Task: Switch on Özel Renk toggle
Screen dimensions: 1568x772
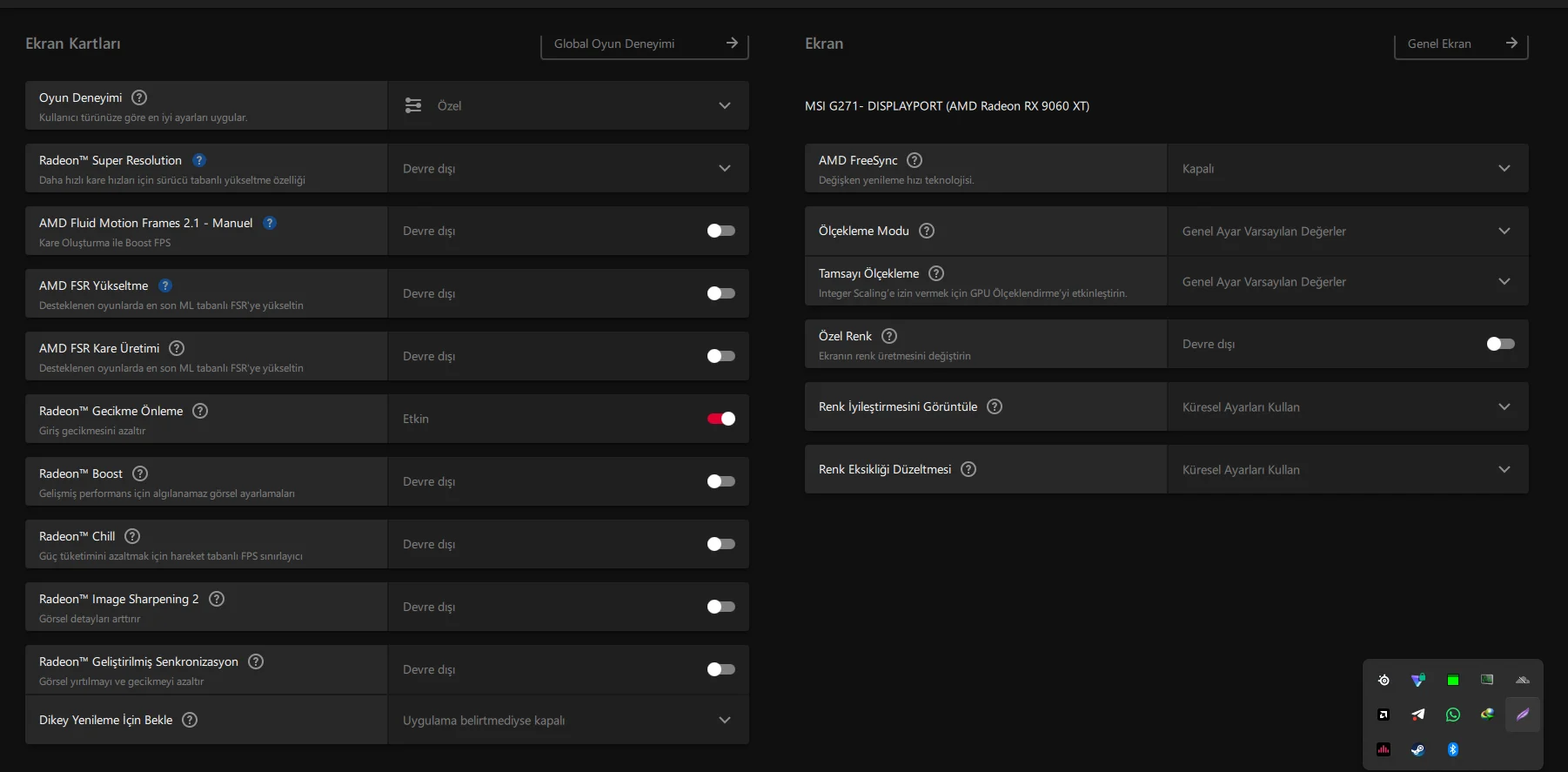Action: [1501, 344]
